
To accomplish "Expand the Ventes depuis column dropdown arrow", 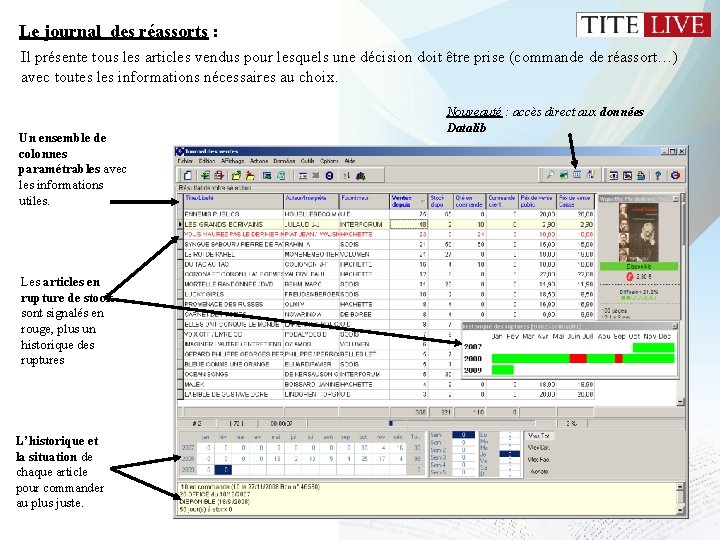I will 422,202.
